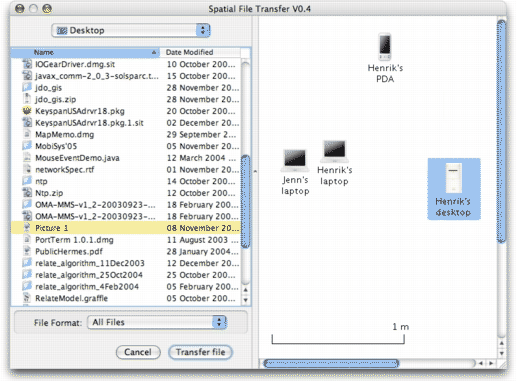The height and width of the screenshot is (381, 516).
Task: Click the window minimize button in title bar
Action: pos(33,8)
